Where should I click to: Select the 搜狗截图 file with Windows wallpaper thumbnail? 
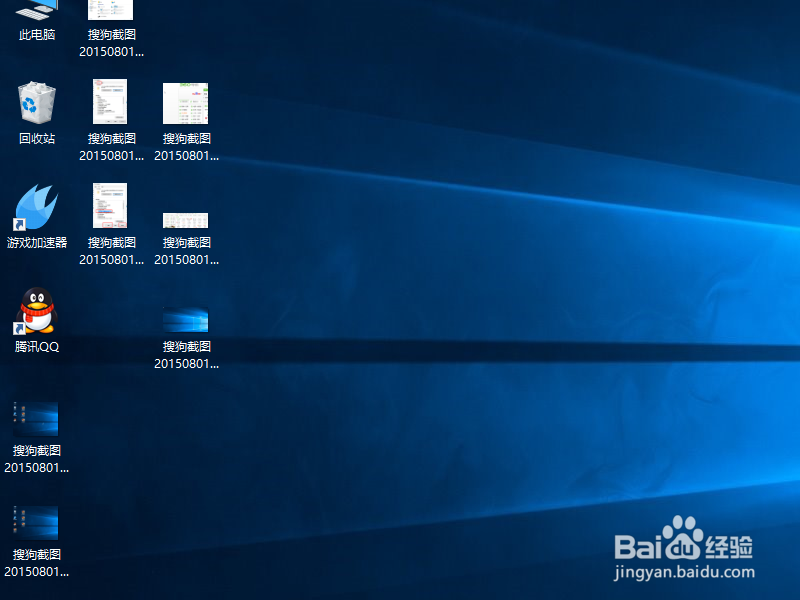pyautogui.click(x=186, y=338)
